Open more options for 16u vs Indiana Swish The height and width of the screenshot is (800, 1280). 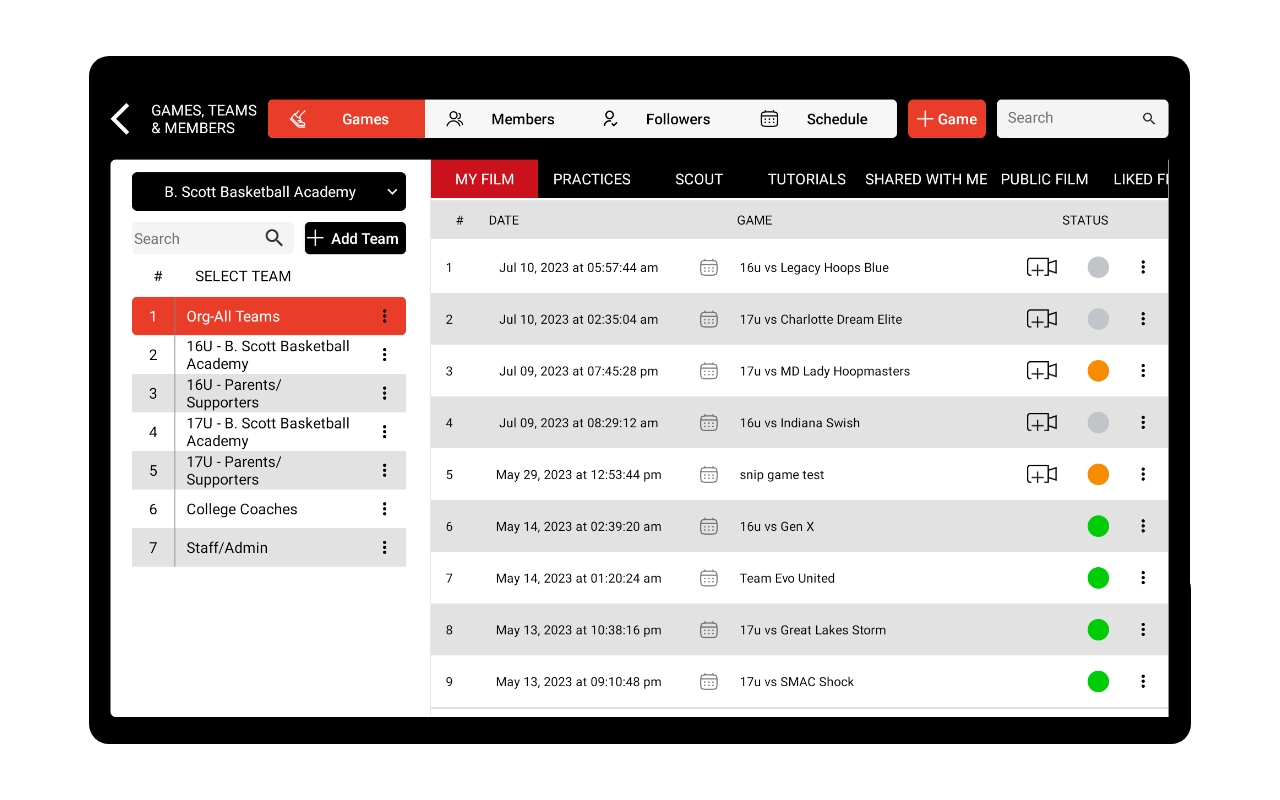tap(1143, 423)
